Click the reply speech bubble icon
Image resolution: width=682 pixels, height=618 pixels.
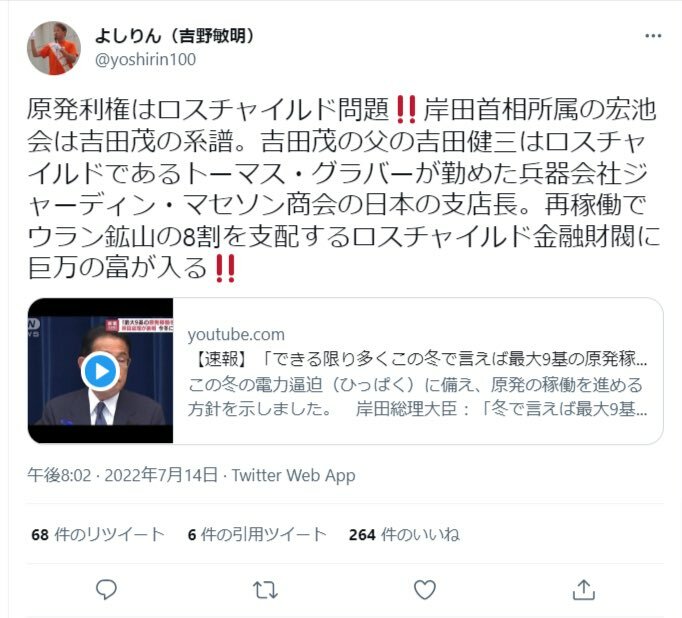point(106,590)
